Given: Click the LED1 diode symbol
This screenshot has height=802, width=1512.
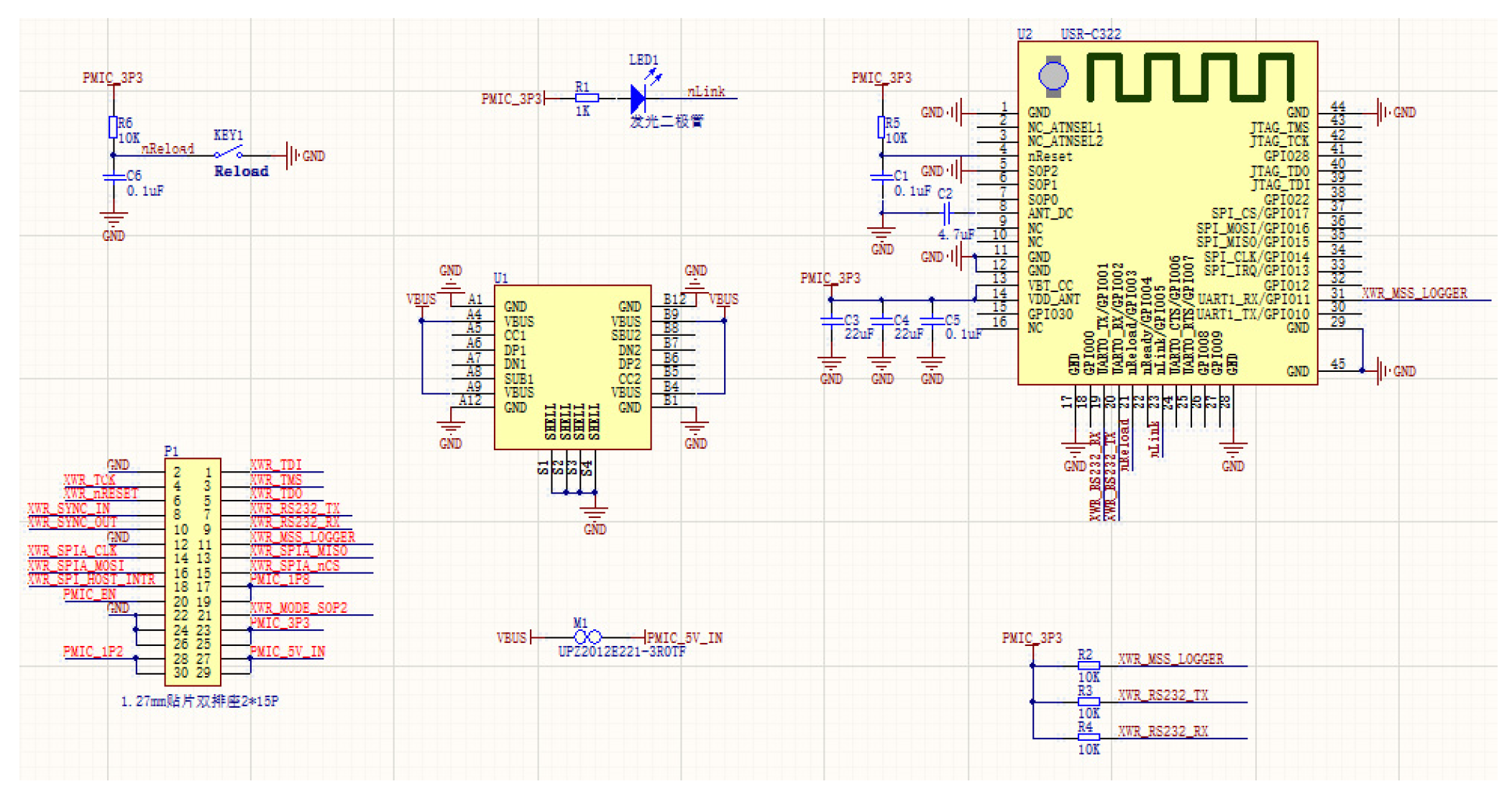Looking at the screenshot, I should click(x=638, y=98).
